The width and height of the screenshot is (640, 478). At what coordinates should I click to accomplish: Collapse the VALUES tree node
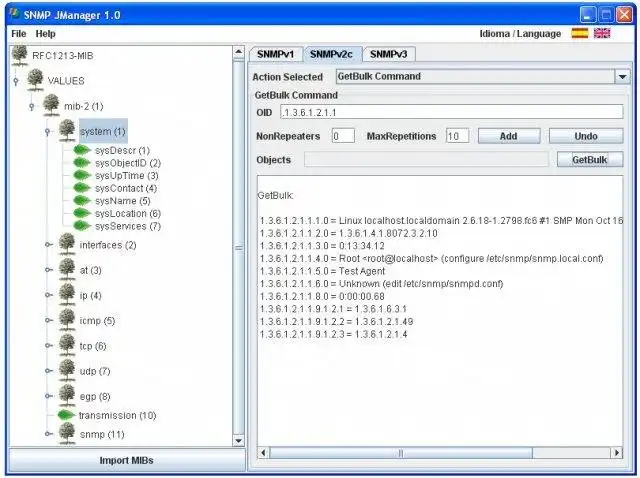tap(16, 81)
